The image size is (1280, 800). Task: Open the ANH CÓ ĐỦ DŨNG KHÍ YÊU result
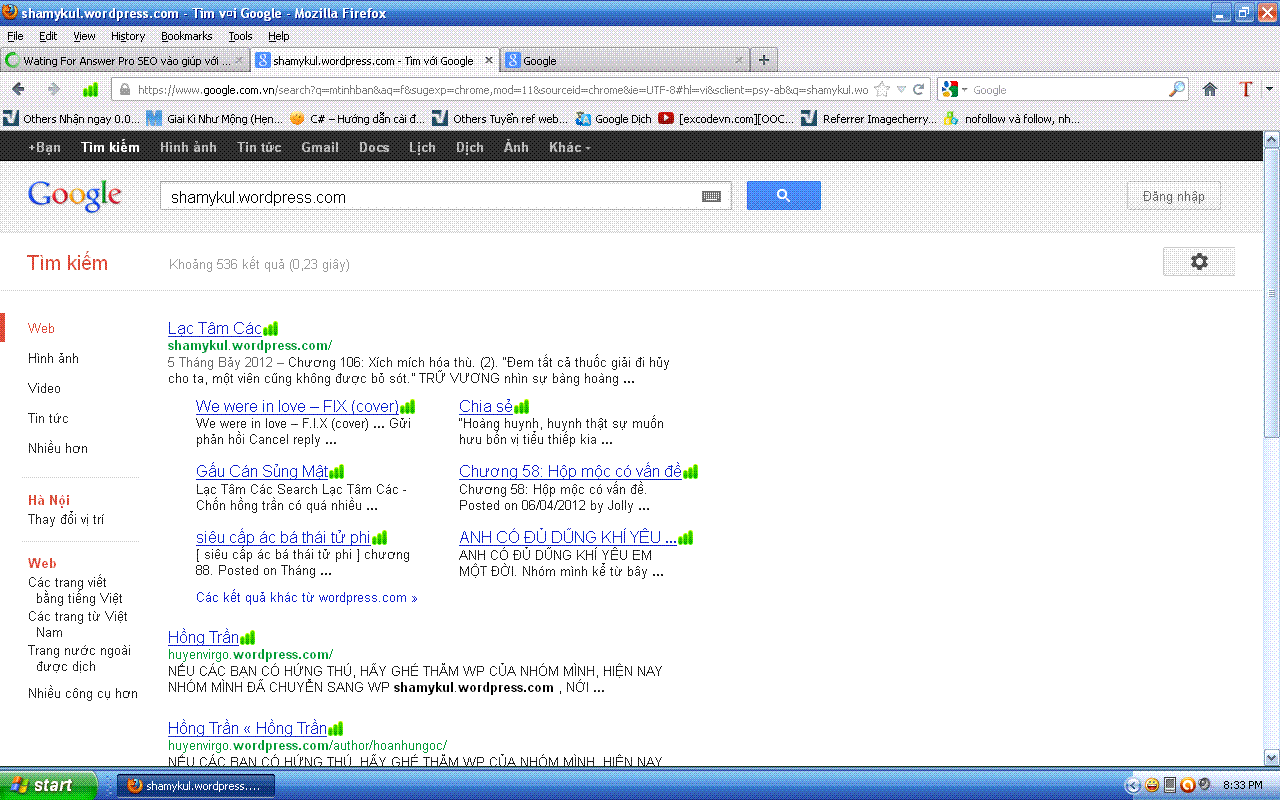click(568, 537)
